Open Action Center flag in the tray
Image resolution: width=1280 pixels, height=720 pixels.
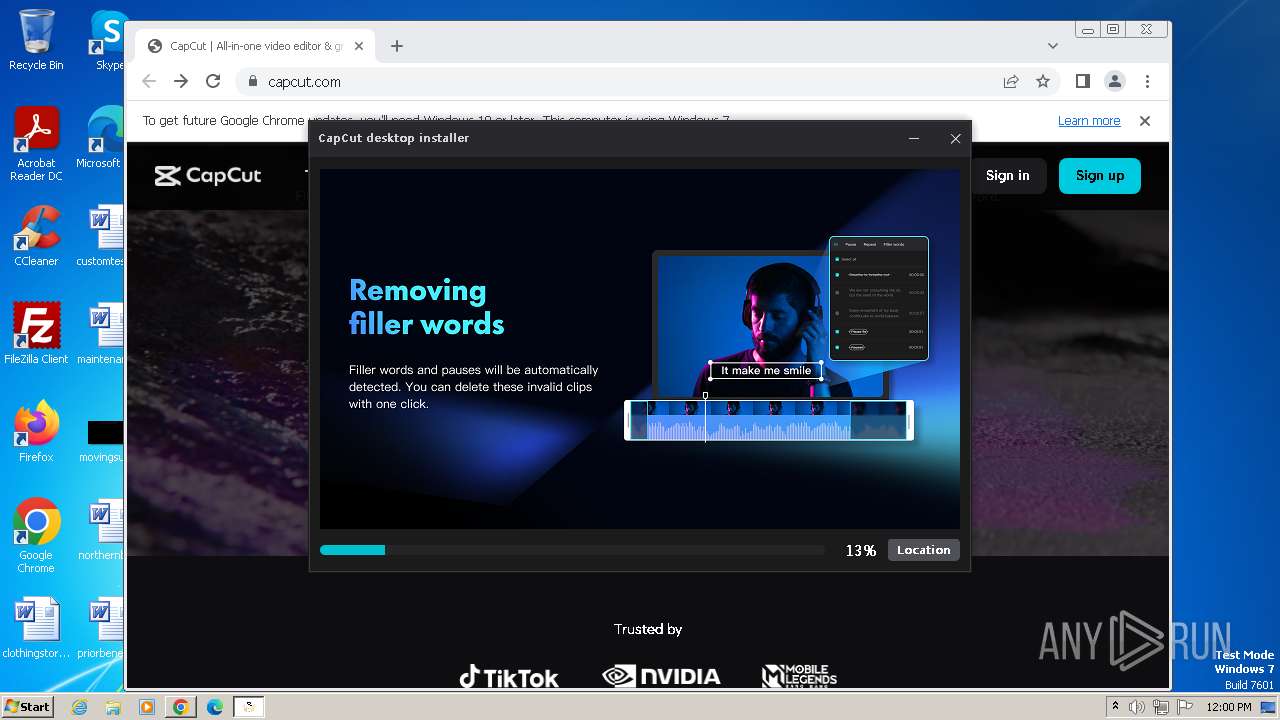(1185, 707)
